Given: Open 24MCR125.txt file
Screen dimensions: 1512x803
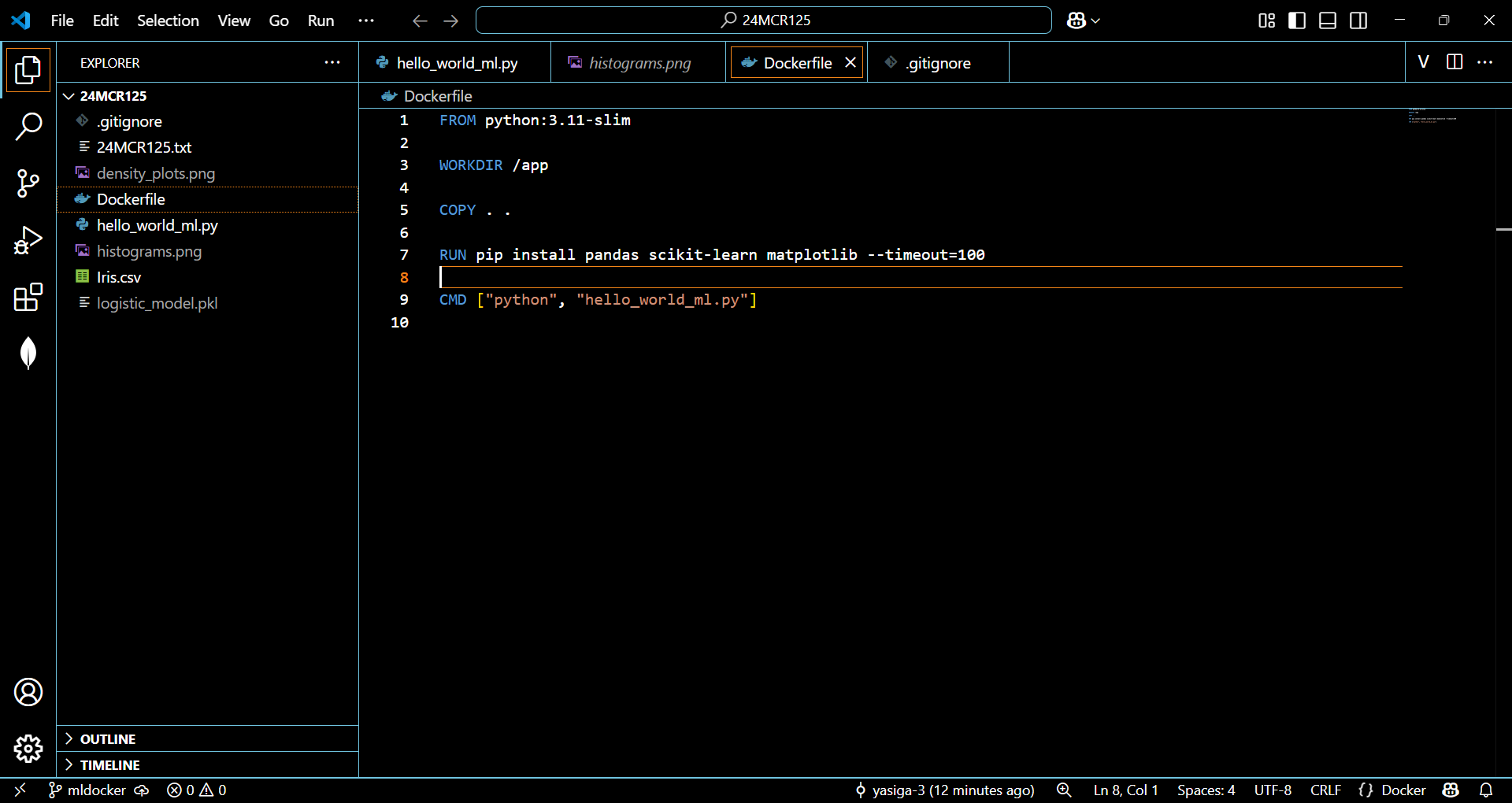Looking at the screenshot, I should [208, 147].
